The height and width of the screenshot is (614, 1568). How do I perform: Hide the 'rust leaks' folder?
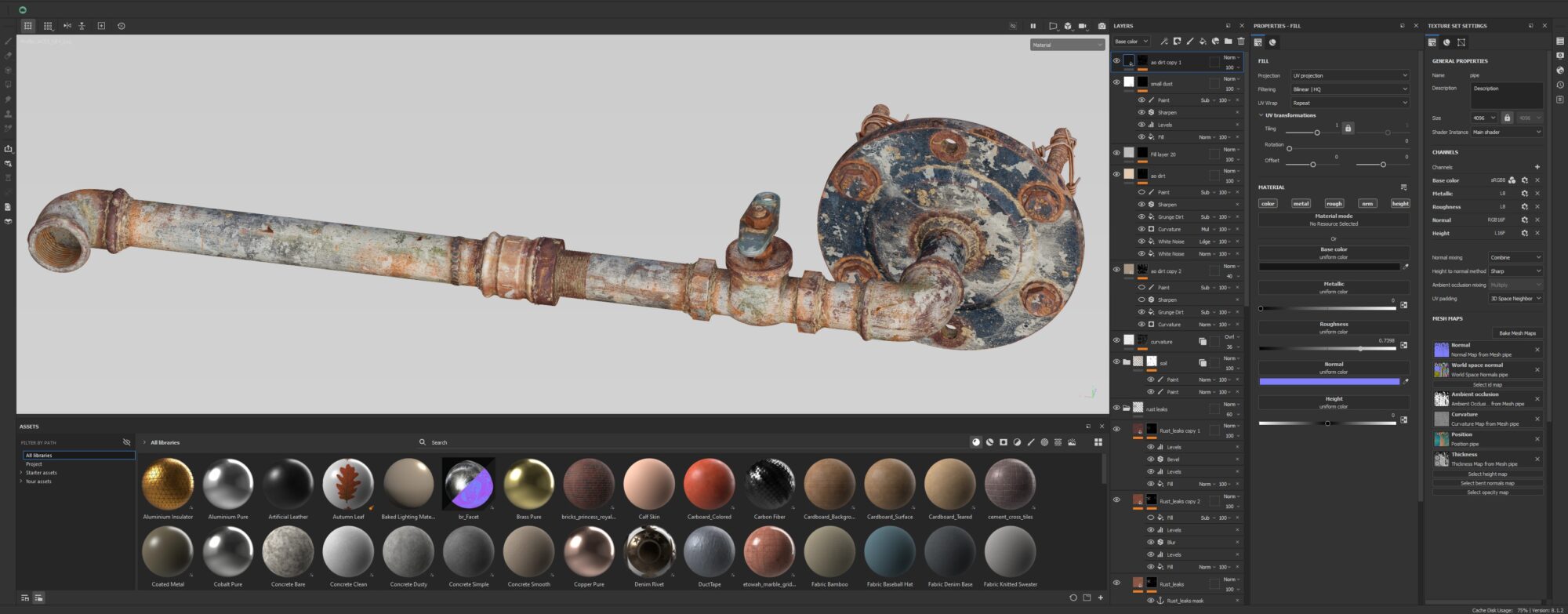tap(1116, 408)
